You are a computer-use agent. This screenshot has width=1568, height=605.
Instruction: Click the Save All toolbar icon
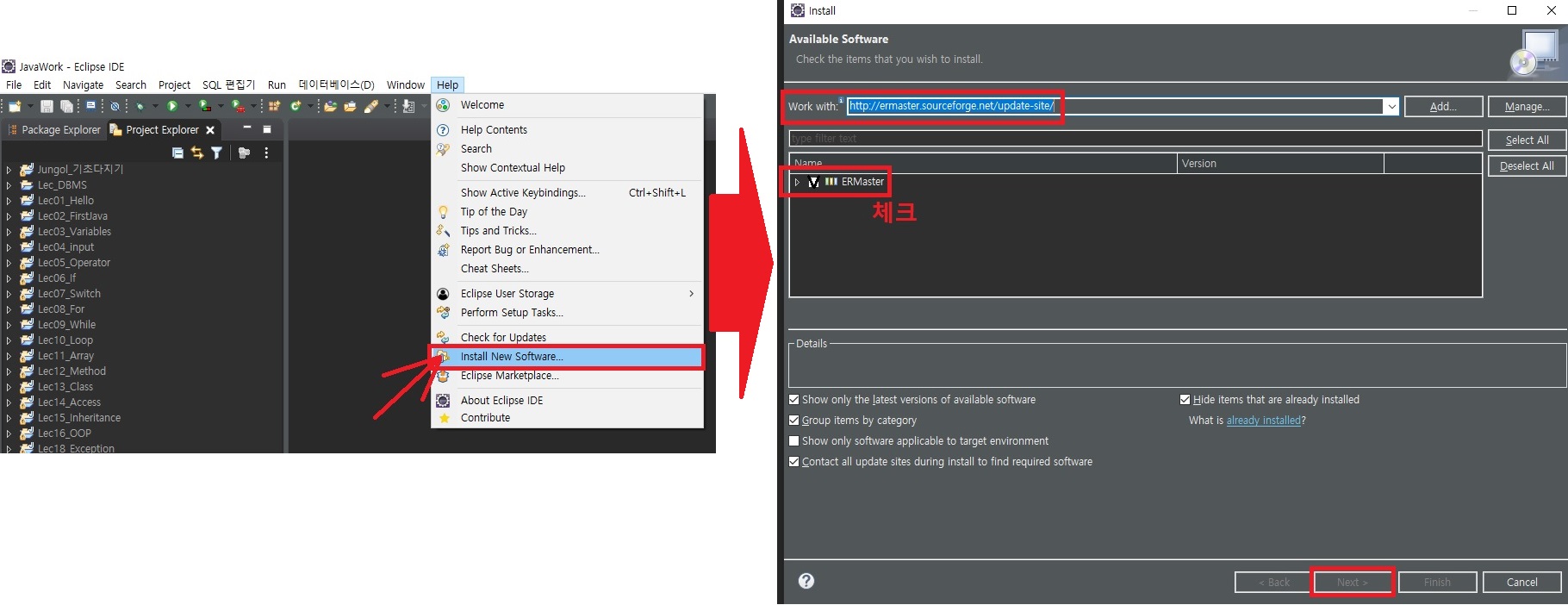pyautogui.click(x=66, y=106)
